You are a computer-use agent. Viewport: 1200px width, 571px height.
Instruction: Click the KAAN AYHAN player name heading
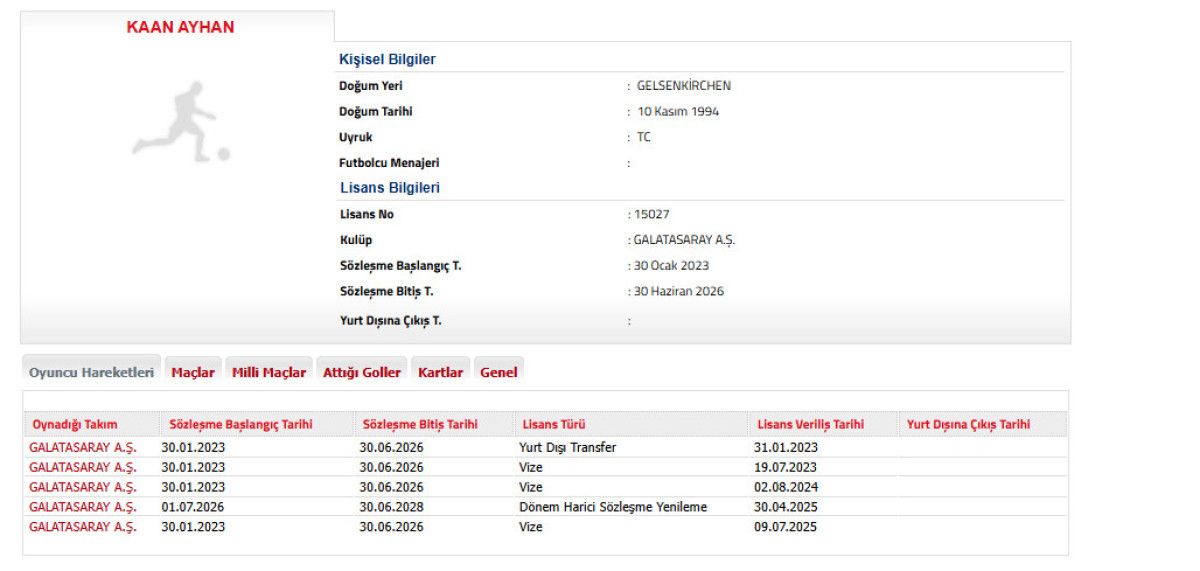point(180,28)
